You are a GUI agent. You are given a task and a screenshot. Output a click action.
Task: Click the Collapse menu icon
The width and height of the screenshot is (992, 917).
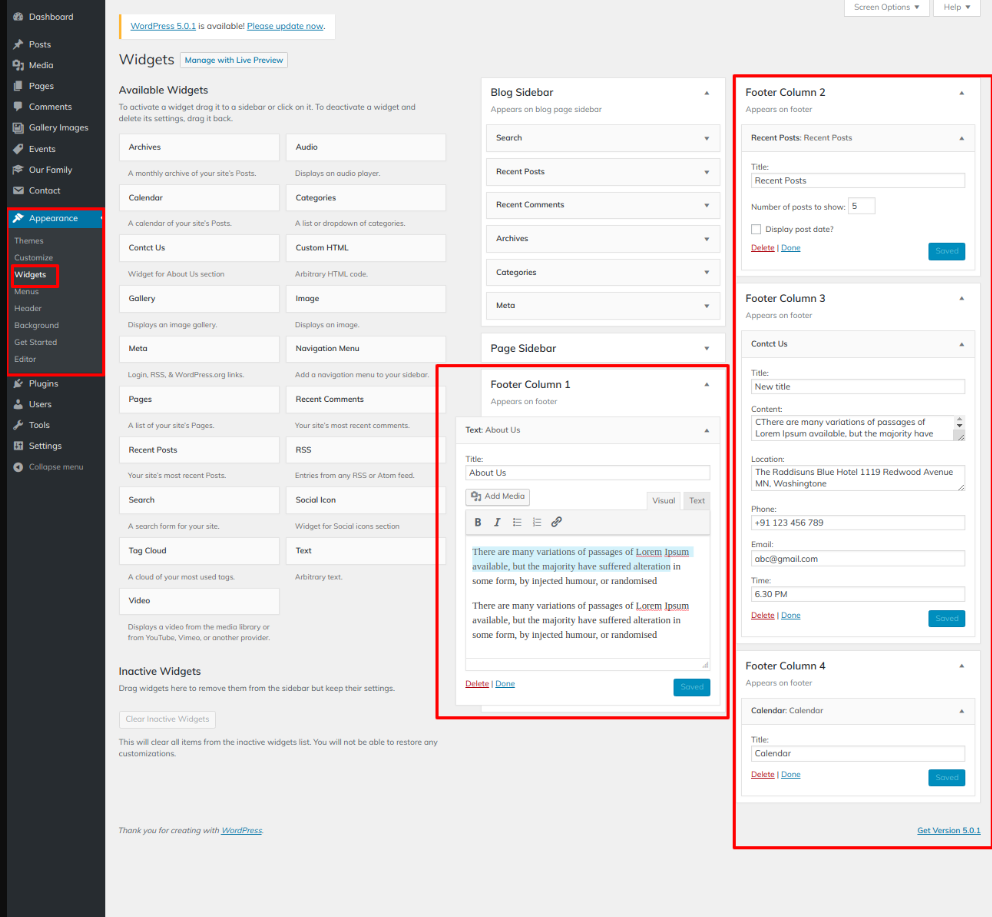coord(18,467)
